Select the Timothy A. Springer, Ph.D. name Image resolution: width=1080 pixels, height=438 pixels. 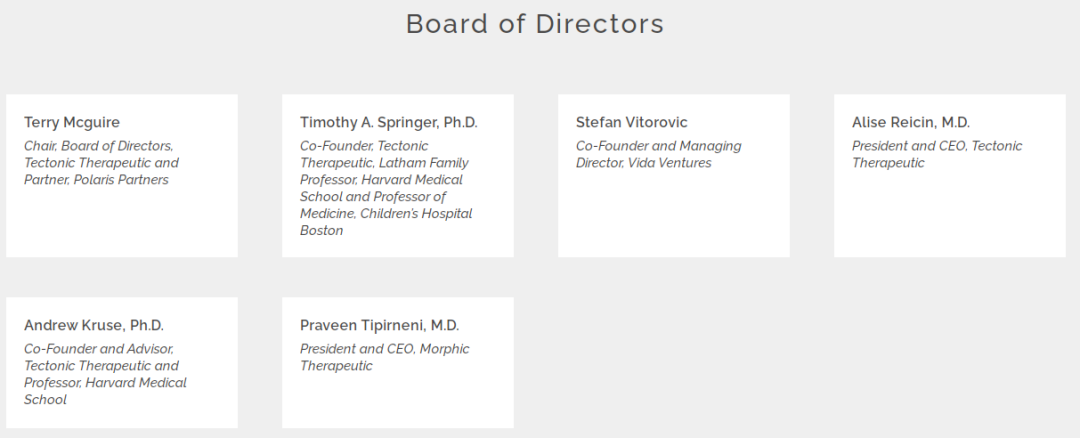(x=388, y=123)
